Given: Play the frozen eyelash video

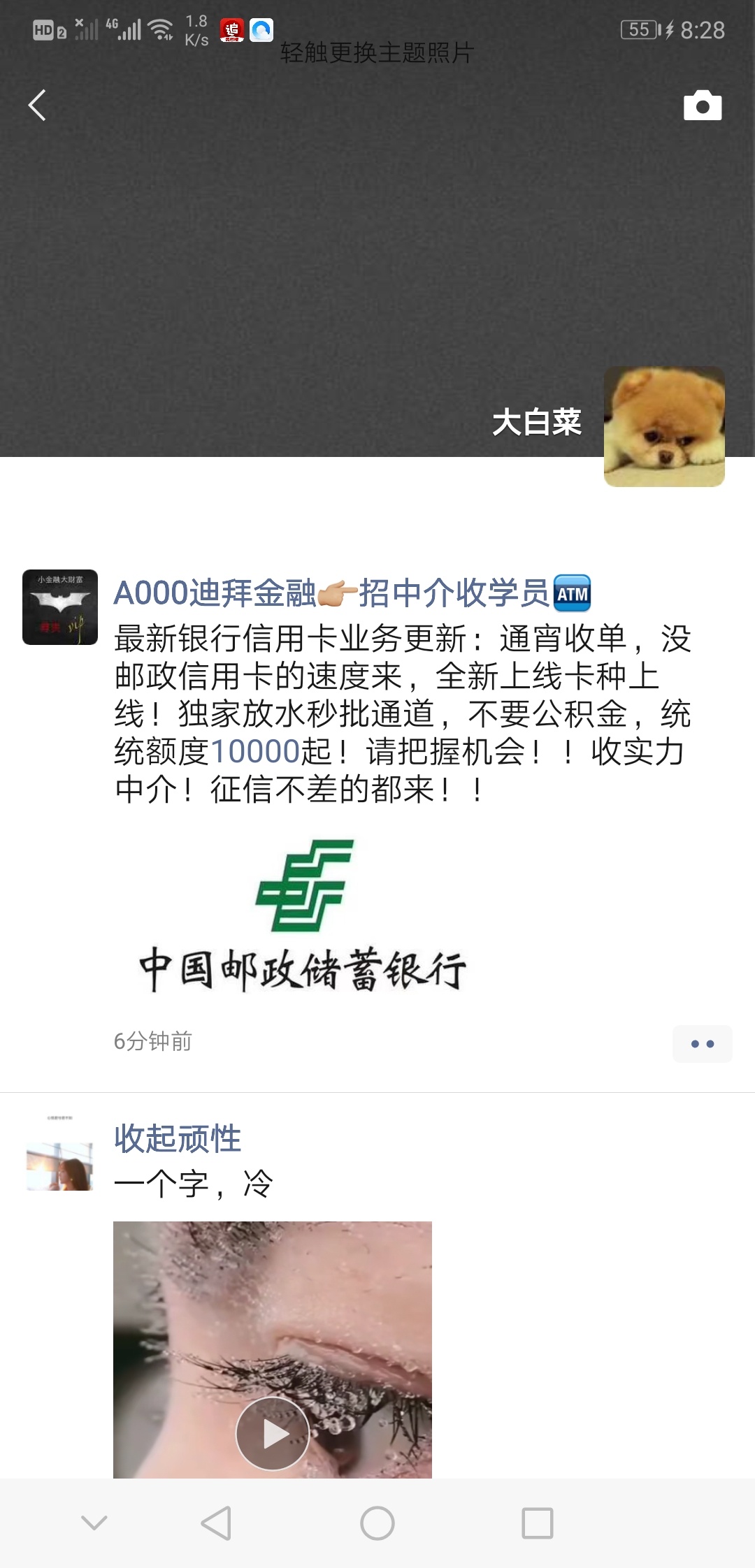Looking at the screenshot, I should tap(273, 1434).
